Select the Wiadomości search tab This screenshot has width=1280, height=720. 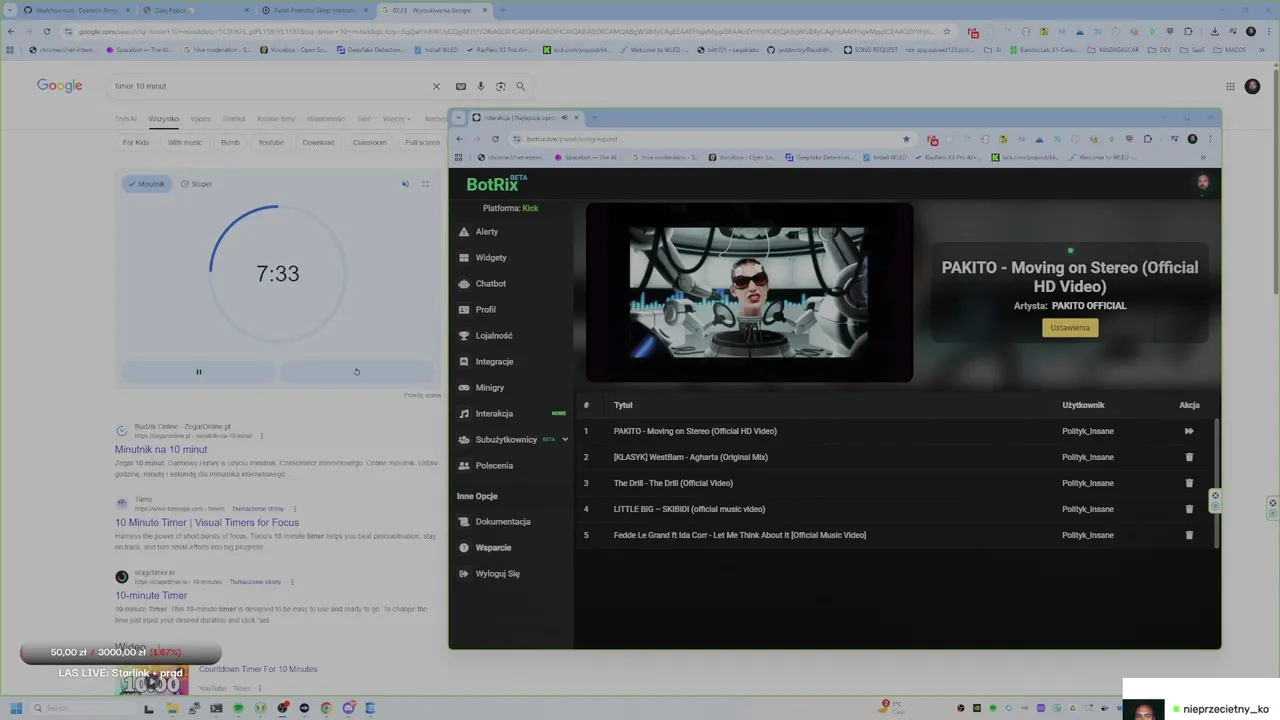(x=326, y=119)
